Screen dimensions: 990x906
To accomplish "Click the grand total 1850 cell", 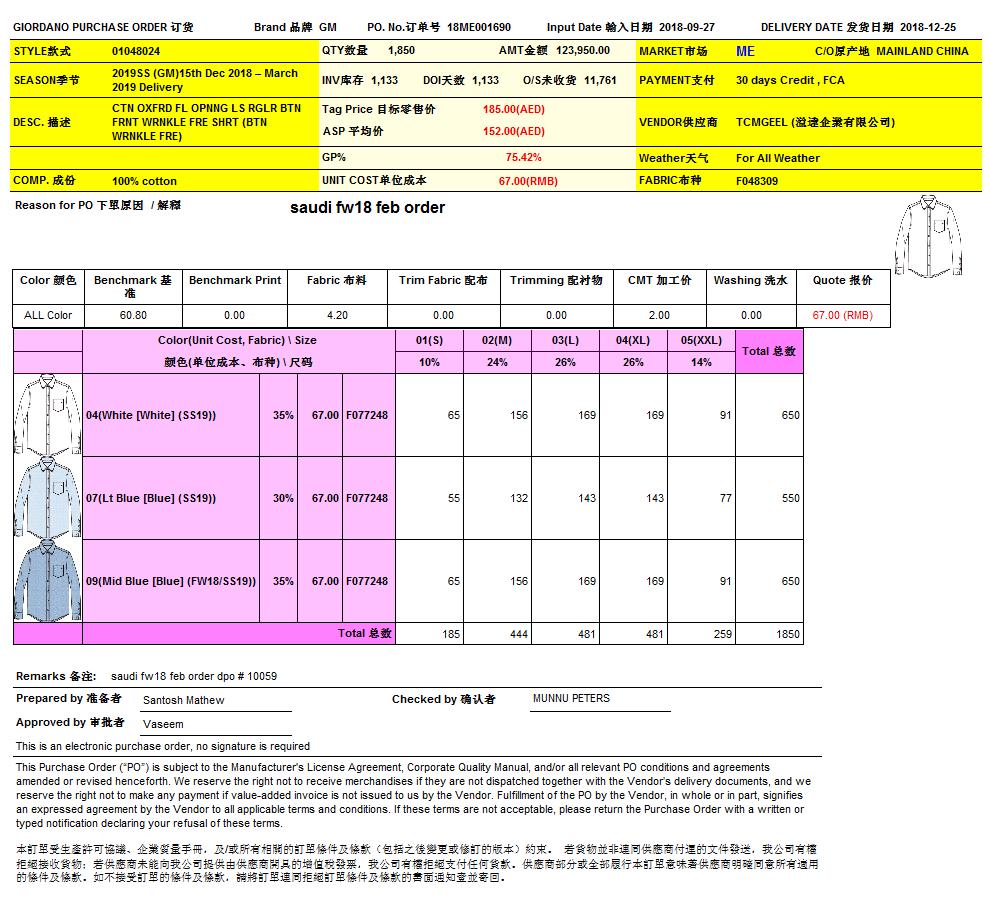I will click(788, 634).
